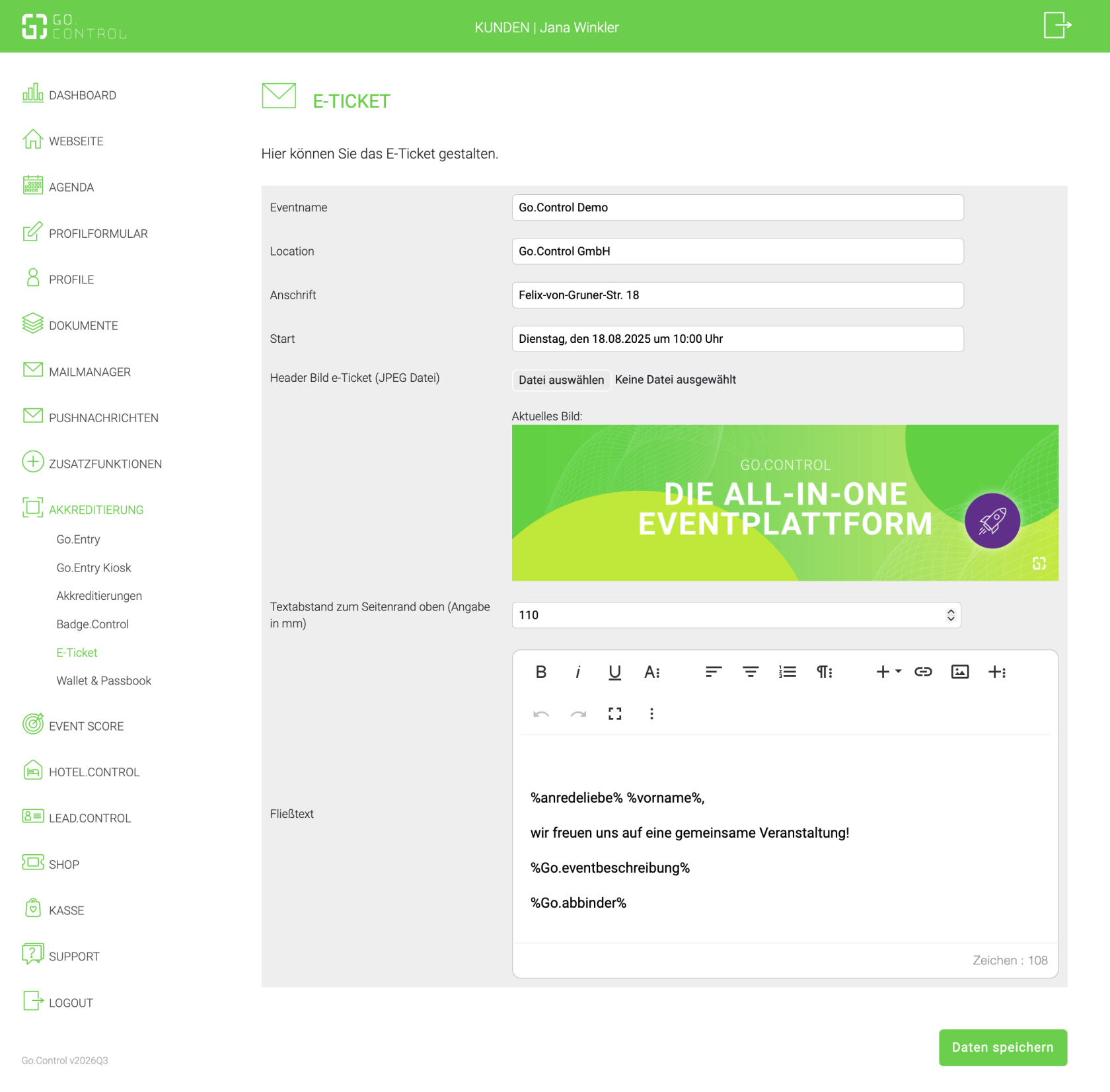Click the Datei auswählen button
Screen dimensions: 1110x1092
point(561,380)
